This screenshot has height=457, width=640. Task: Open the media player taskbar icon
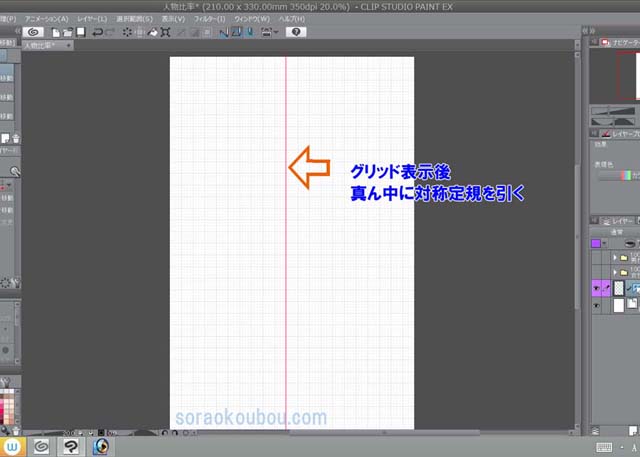pyautogui.click(x=101, y=446)
